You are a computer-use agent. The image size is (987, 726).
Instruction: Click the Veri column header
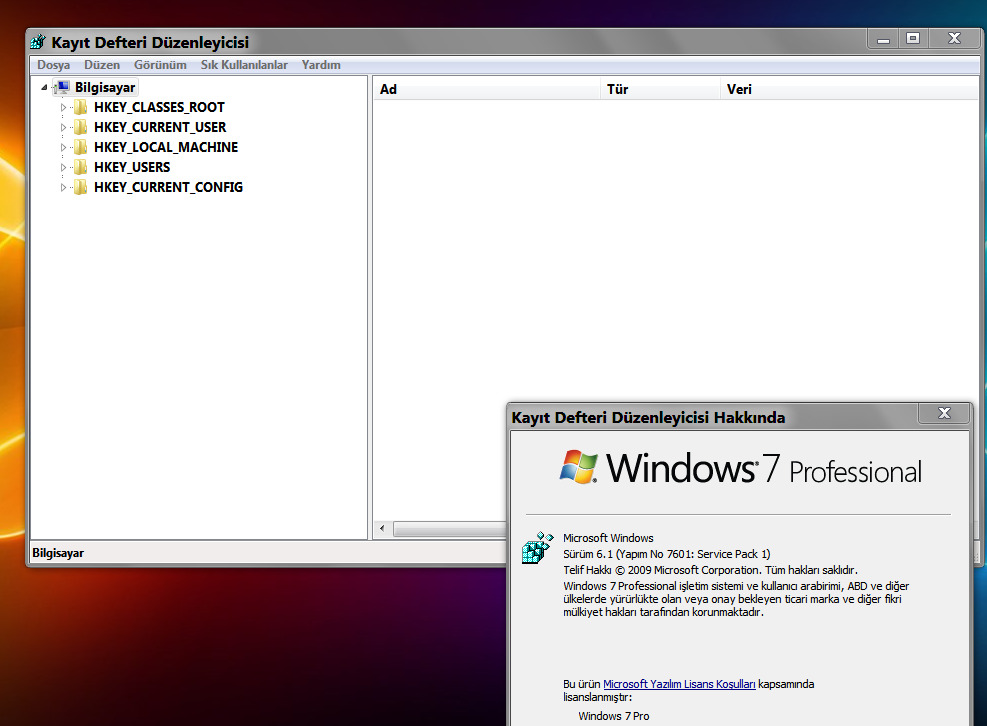coord(849,89)
